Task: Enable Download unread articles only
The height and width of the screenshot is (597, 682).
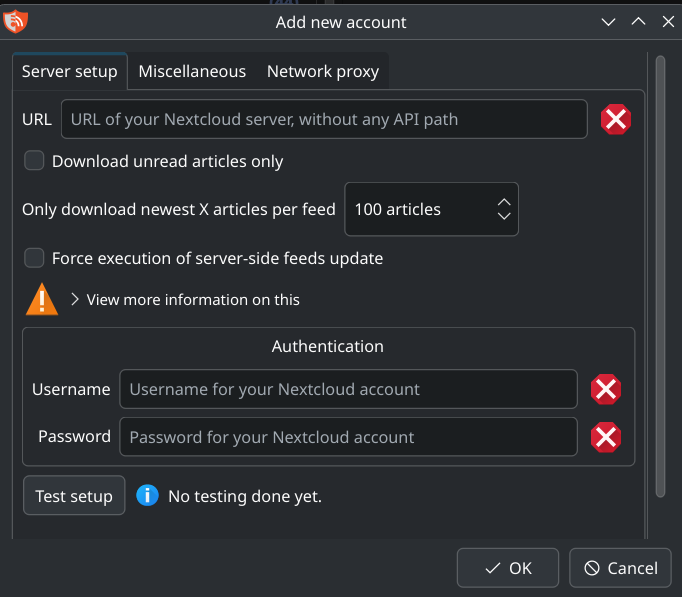Action: click(35, 161)
